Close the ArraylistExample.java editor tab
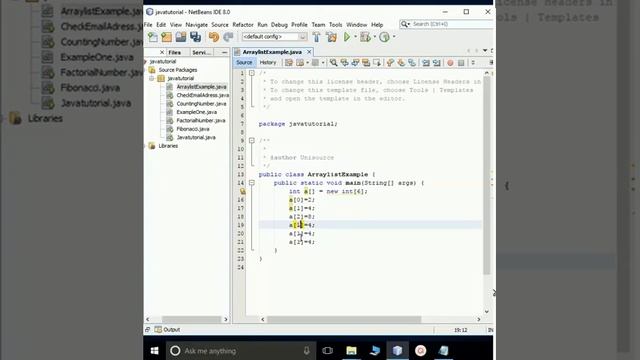 309,52
